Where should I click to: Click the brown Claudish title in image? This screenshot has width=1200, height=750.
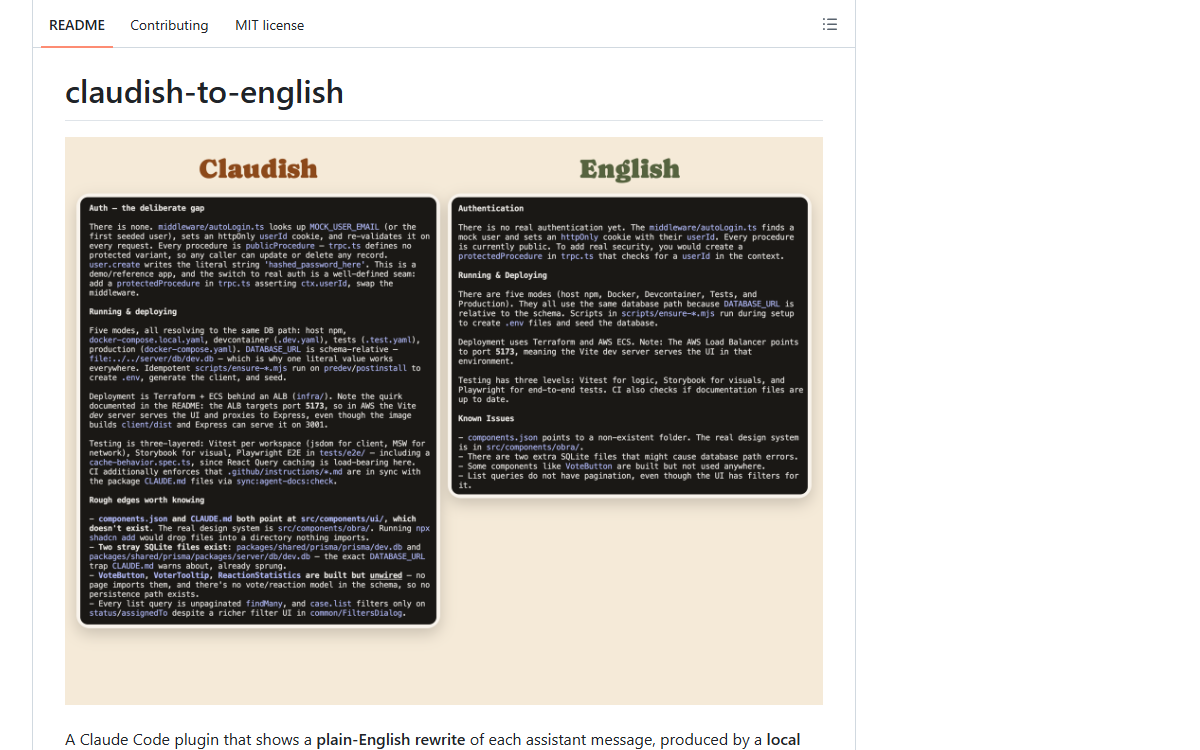(x=258, y=168)
